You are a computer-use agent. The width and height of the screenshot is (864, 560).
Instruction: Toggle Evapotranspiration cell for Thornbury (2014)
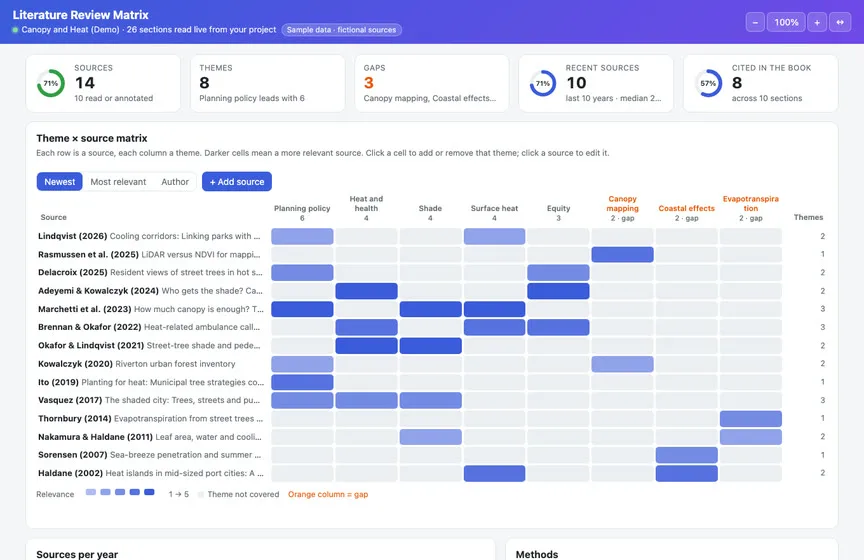point(750,419)
